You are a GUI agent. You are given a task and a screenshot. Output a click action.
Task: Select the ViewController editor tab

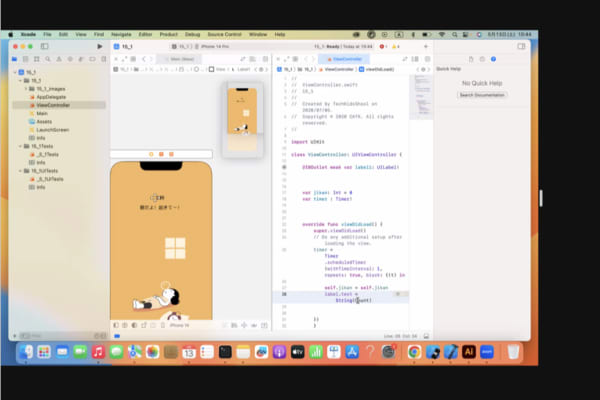click(x=344, y=59)
